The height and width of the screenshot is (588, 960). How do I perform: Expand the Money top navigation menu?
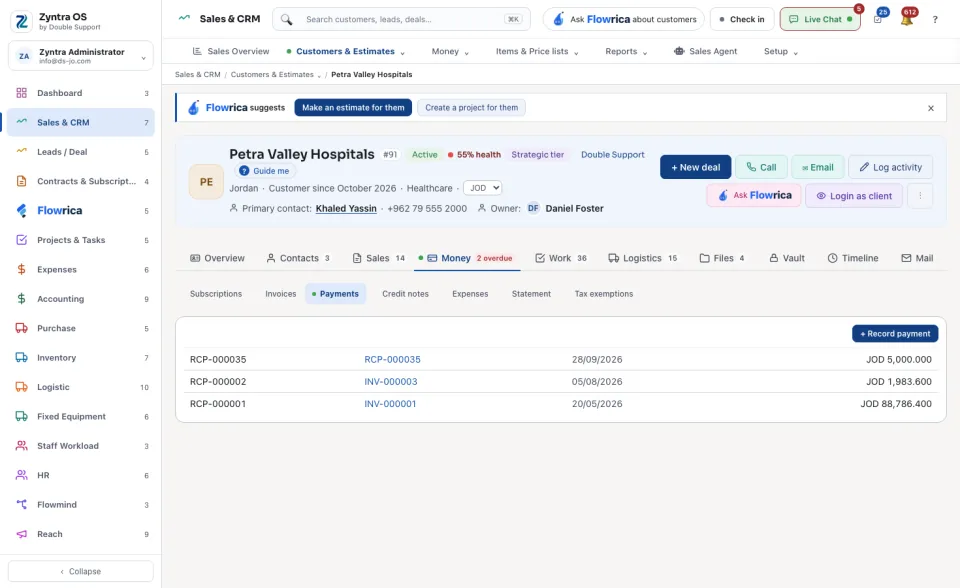pos(450,51)
